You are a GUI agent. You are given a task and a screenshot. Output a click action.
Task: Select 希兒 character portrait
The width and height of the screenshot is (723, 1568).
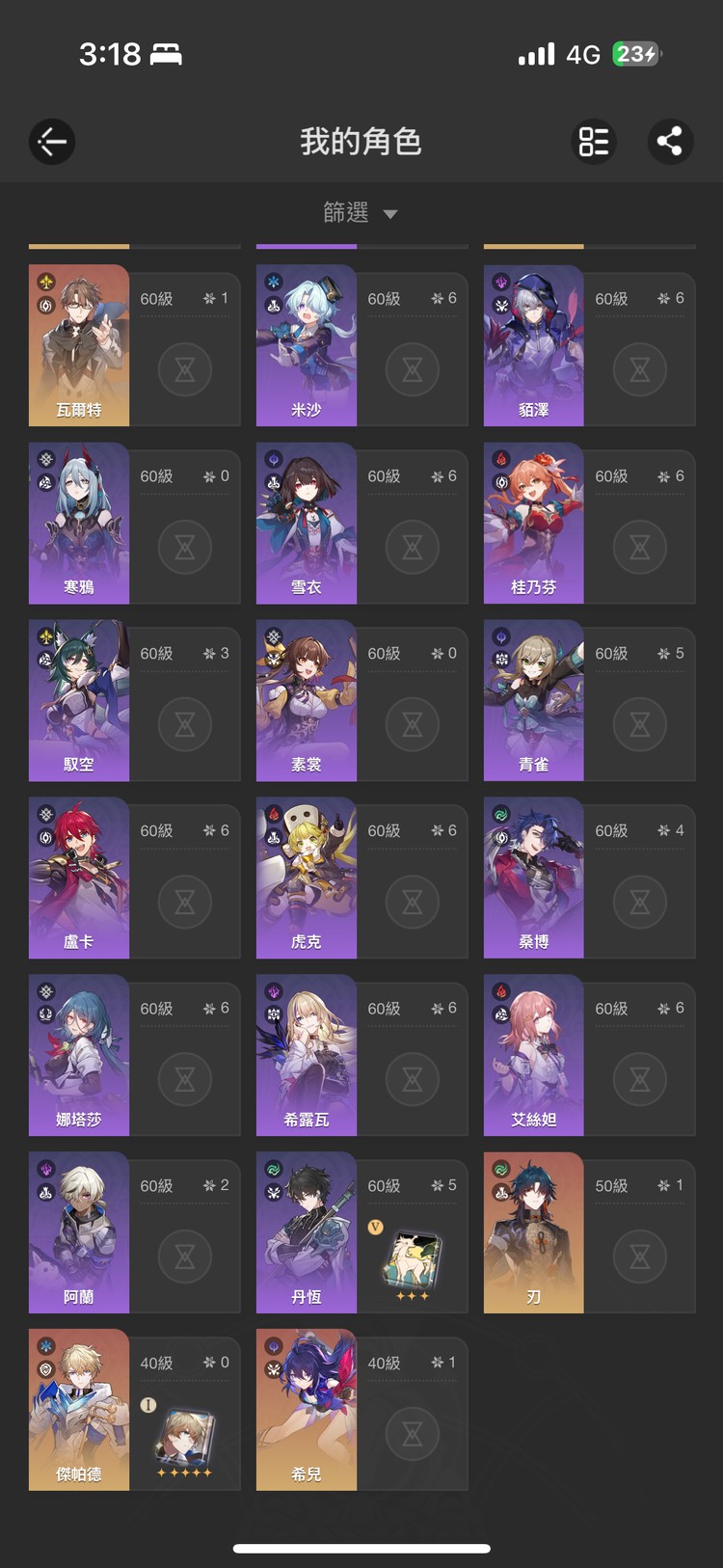(307, 1410)
